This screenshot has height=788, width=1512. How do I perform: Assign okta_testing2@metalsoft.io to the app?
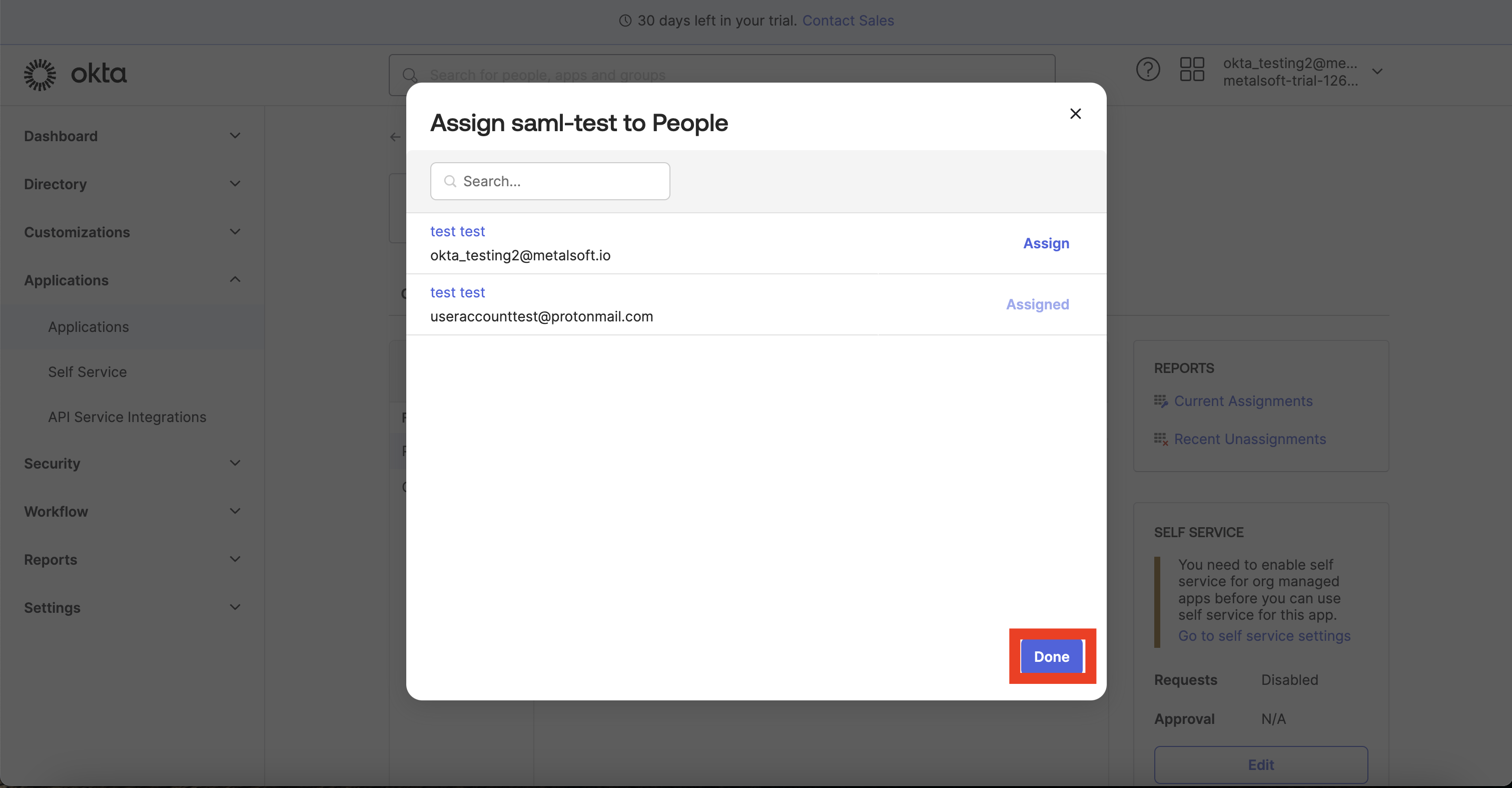(x=1046, y=243)
